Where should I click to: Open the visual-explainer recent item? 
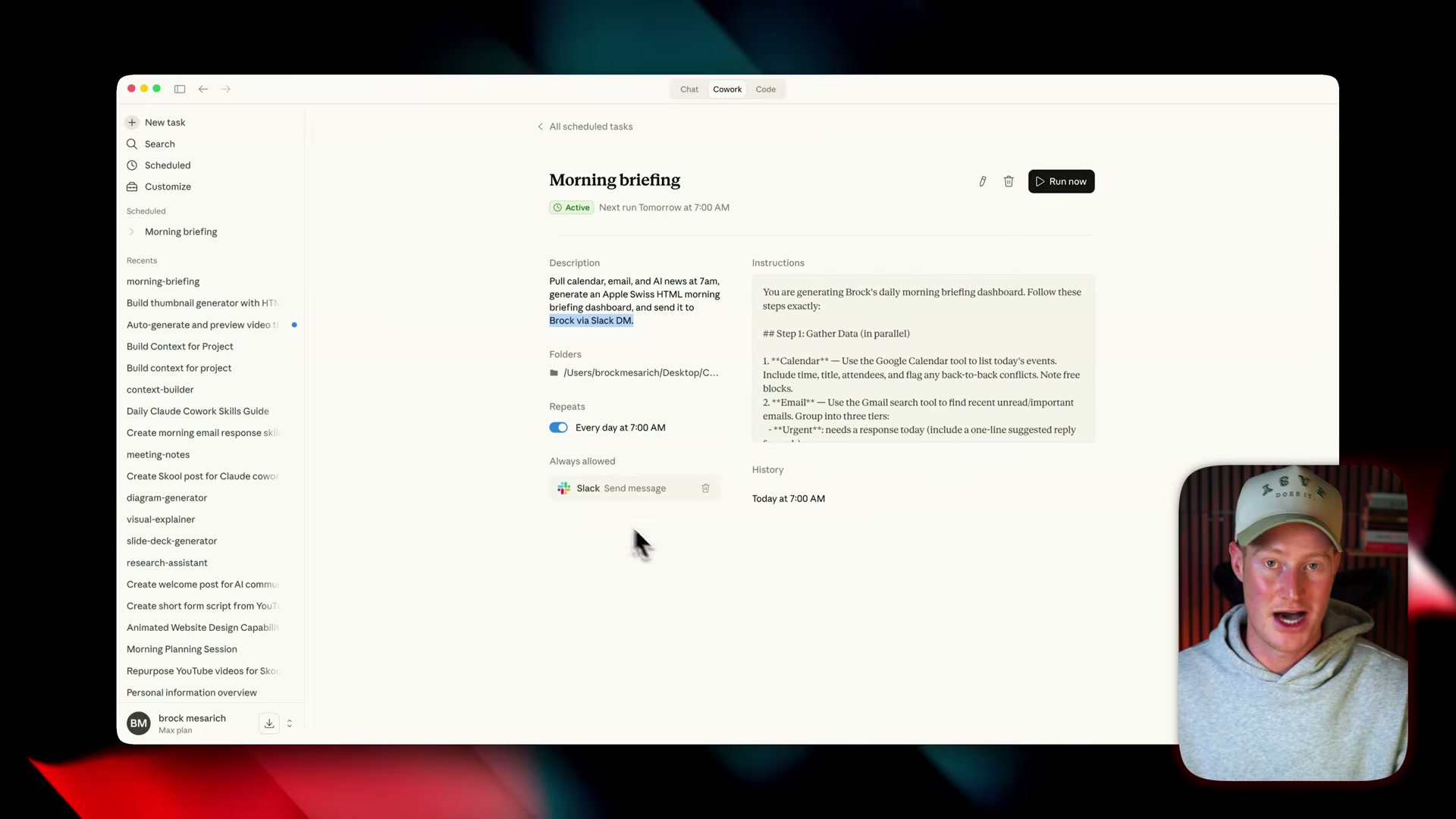pos(161,520)
